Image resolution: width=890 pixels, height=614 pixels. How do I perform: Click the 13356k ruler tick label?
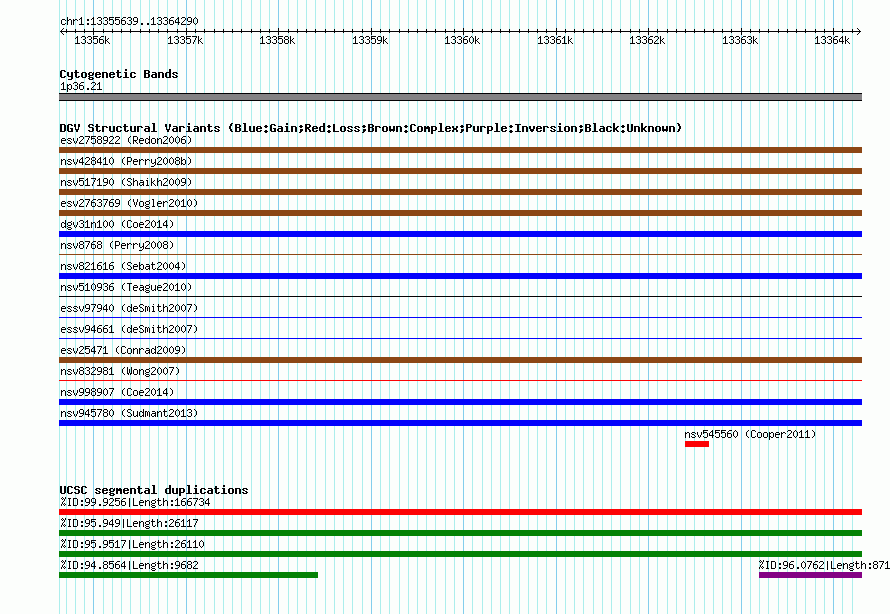[92, 40]
